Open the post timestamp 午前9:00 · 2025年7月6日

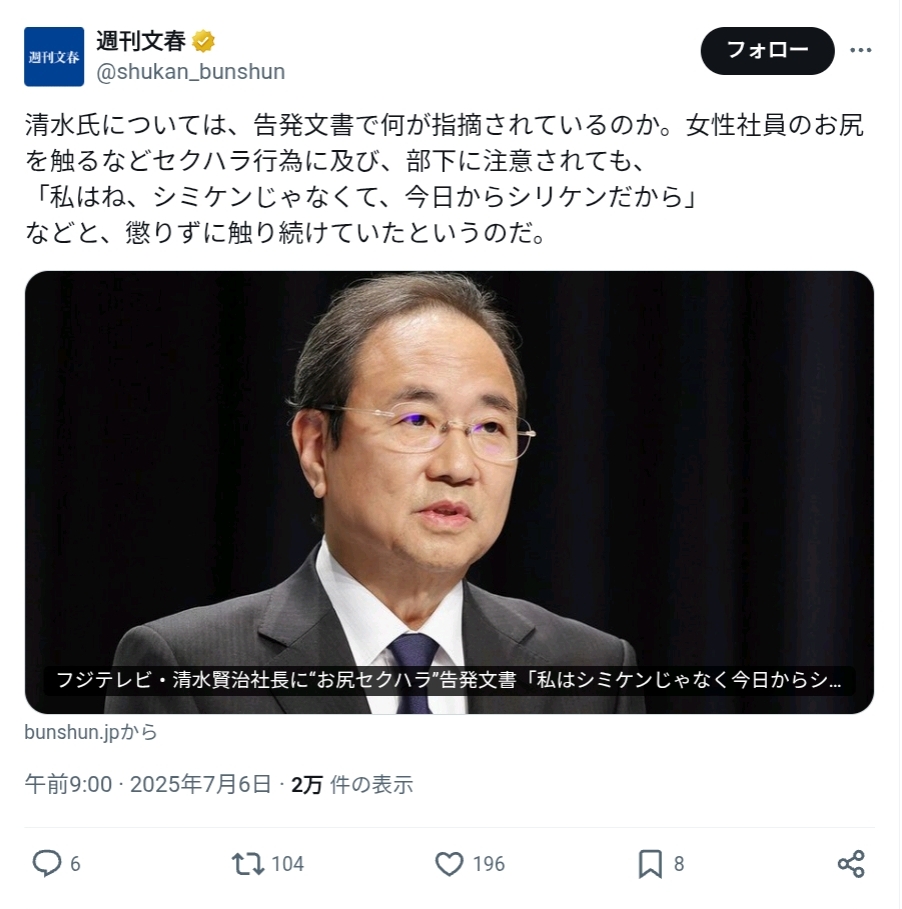pyautogui.click(x=148, y=784)
